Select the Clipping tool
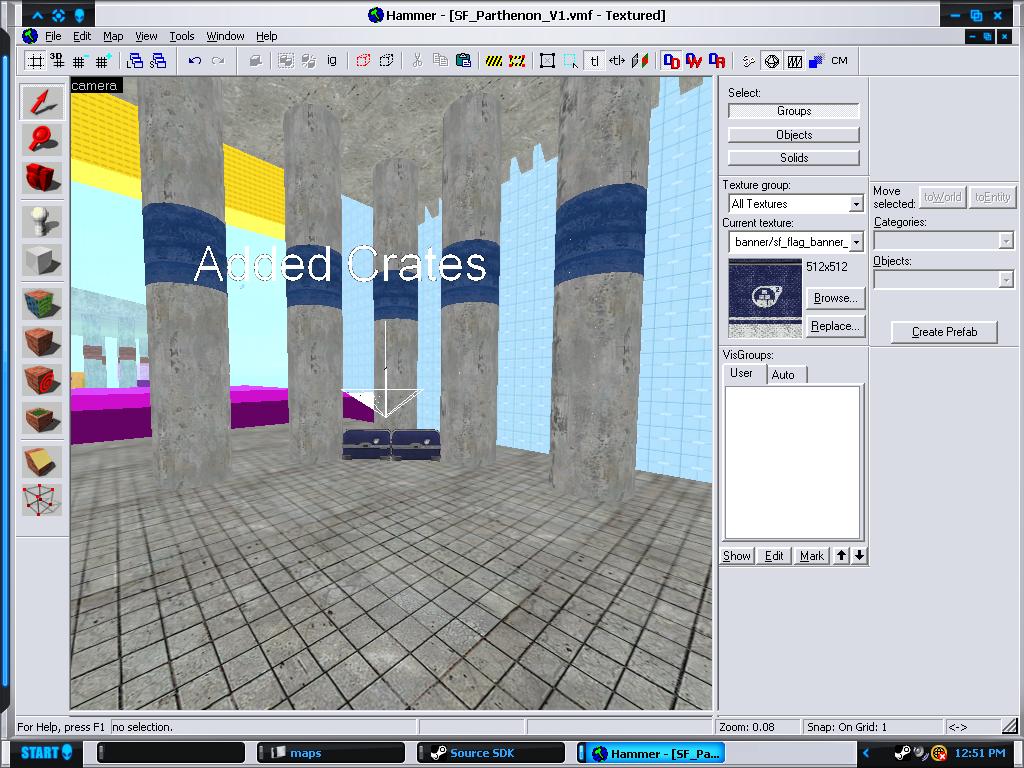 coord(42,461)
